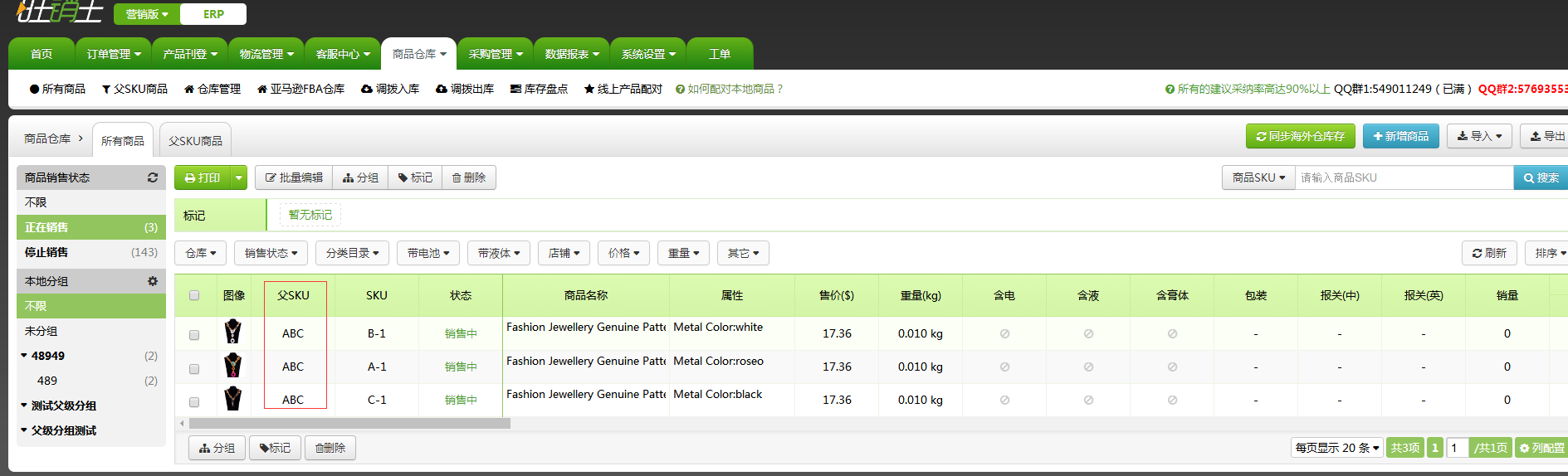1568x476 pixels.
Task: Check the box for SKU A-1 row
Action: click(194, 369)
